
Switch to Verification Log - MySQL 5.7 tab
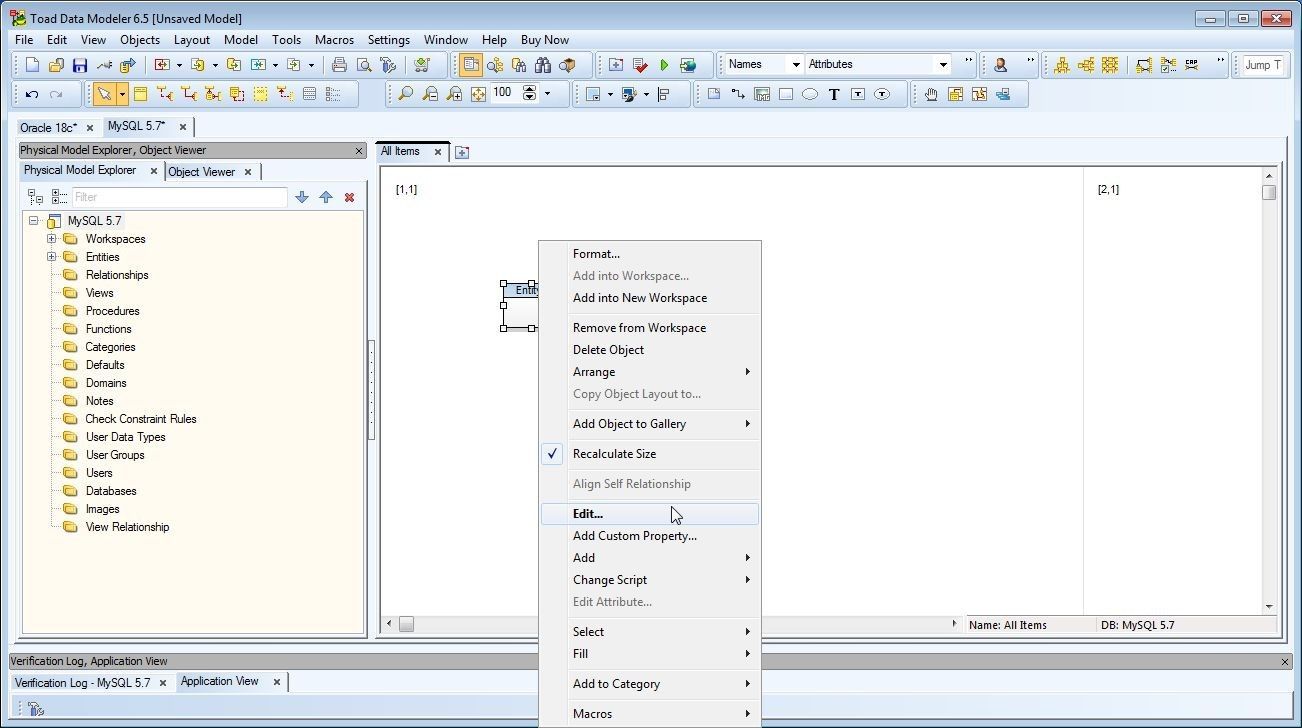(x=82, y=683)
